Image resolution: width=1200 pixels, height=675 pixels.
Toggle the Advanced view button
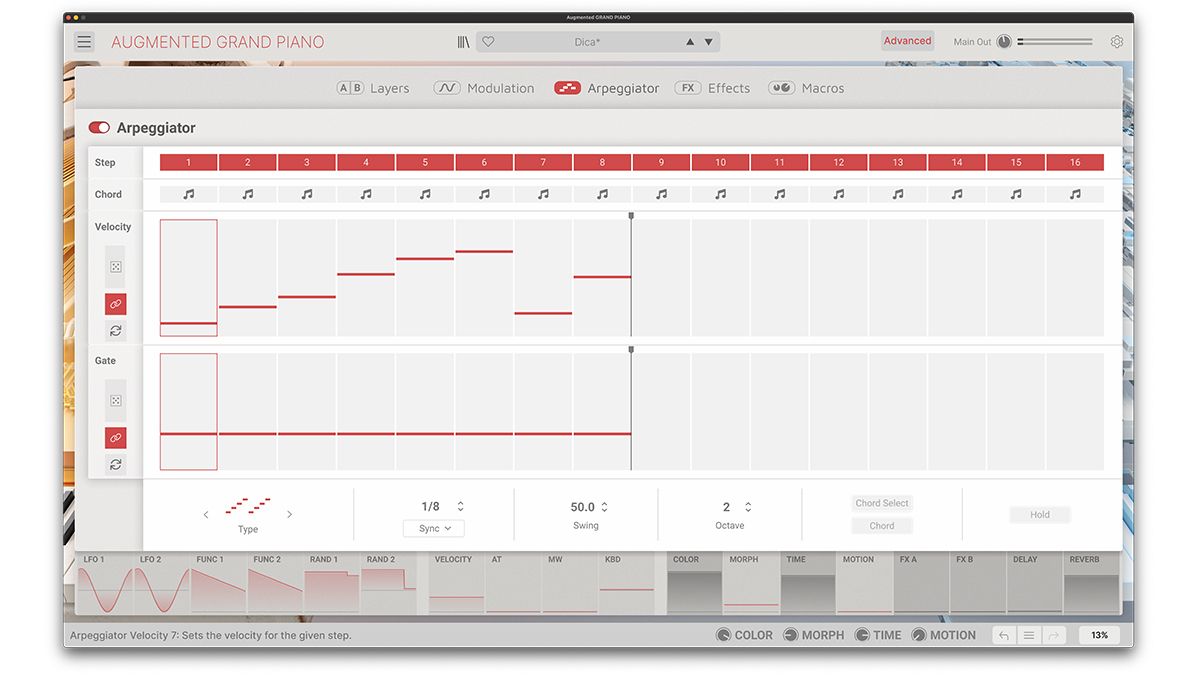point(907,41)
